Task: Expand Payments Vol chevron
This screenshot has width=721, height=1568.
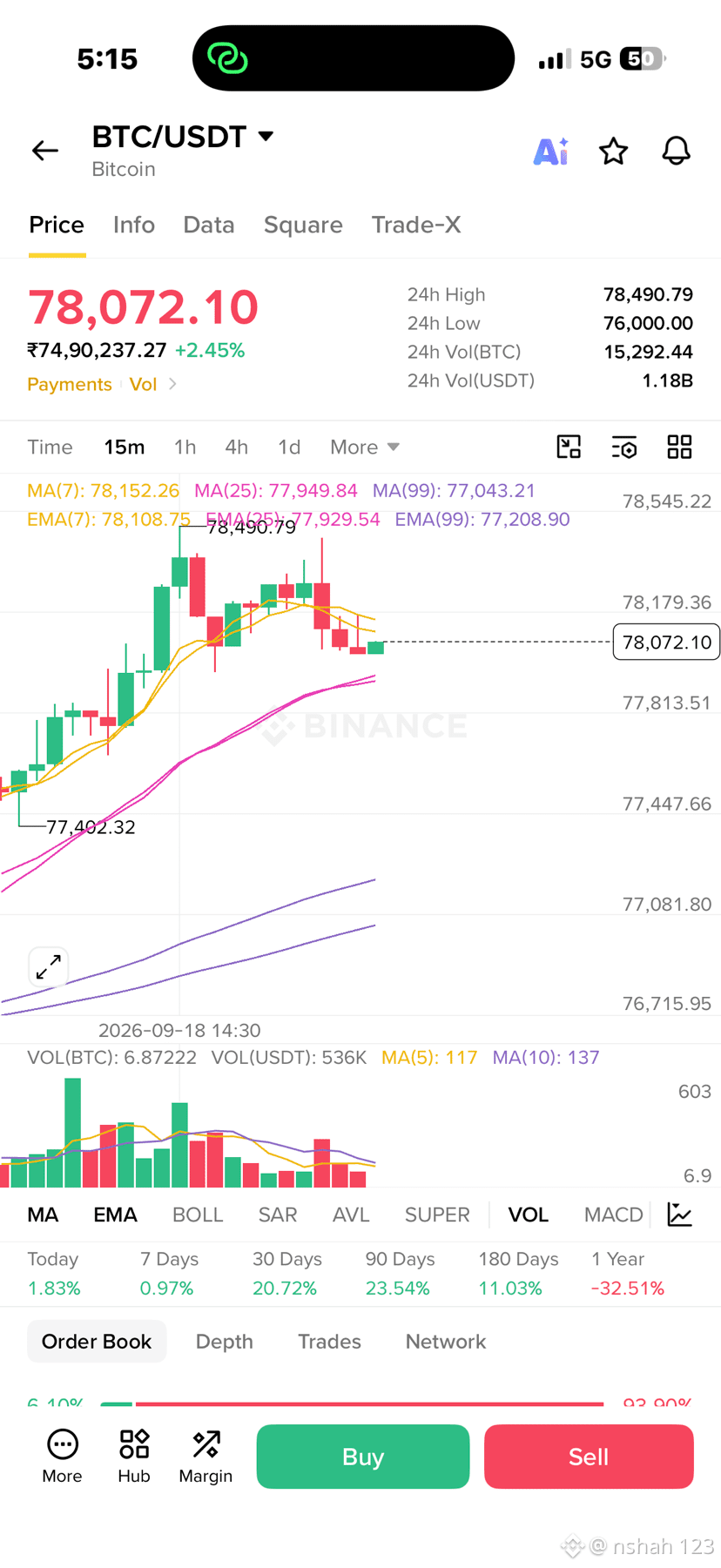Action: [172, 384]
